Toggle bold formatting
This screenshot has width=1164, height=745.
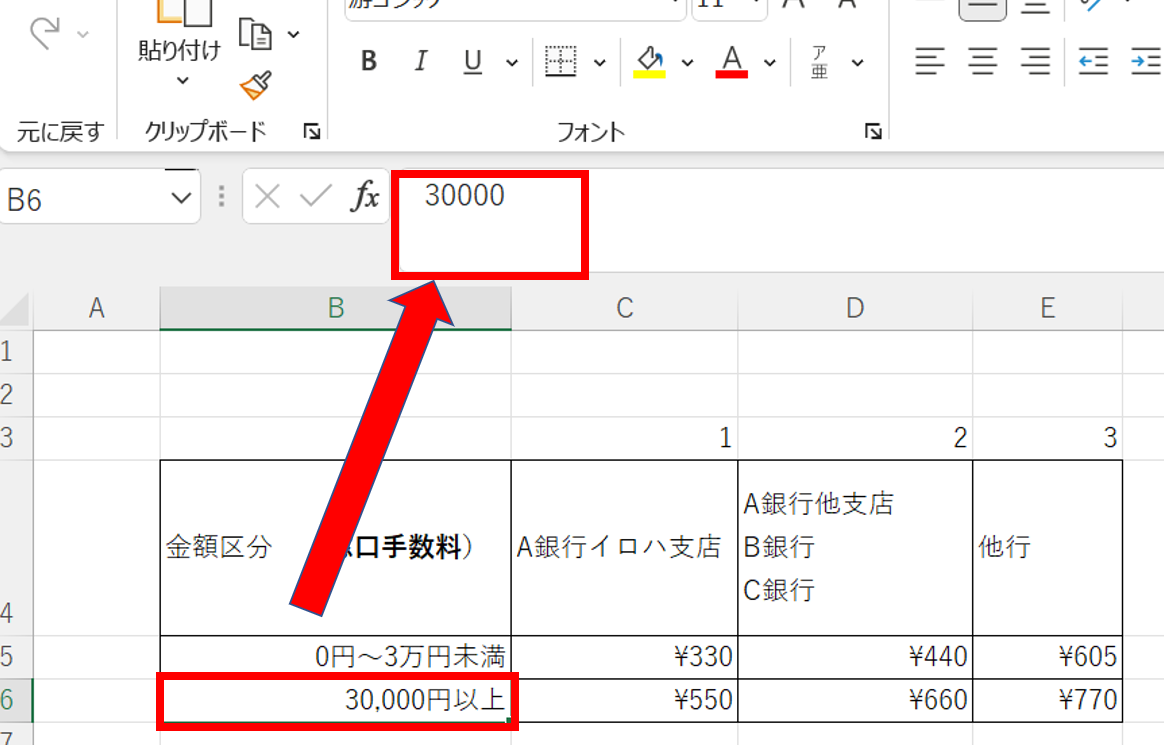[x=369, y=62]
